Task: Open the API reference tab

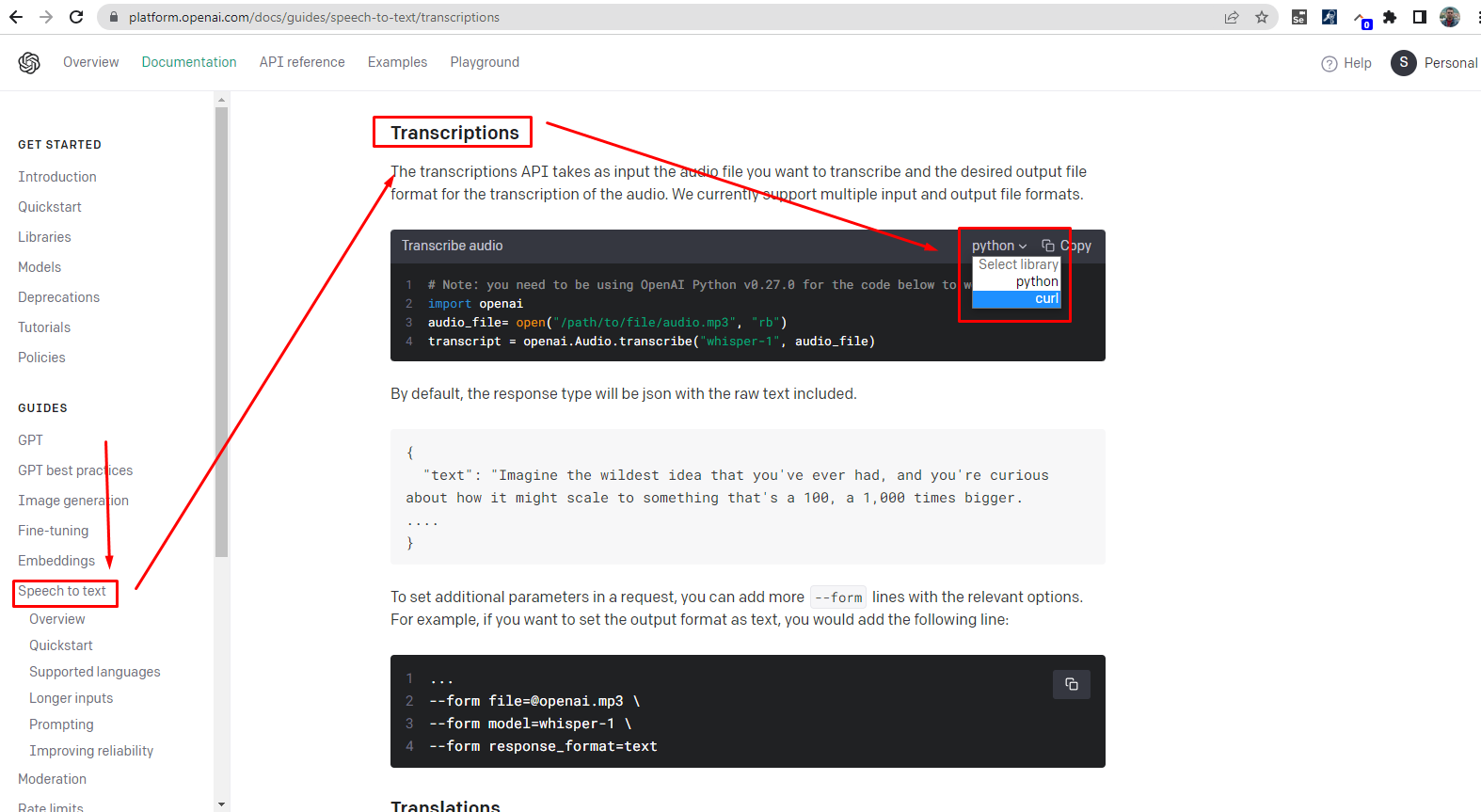Action: coord(302,62)
